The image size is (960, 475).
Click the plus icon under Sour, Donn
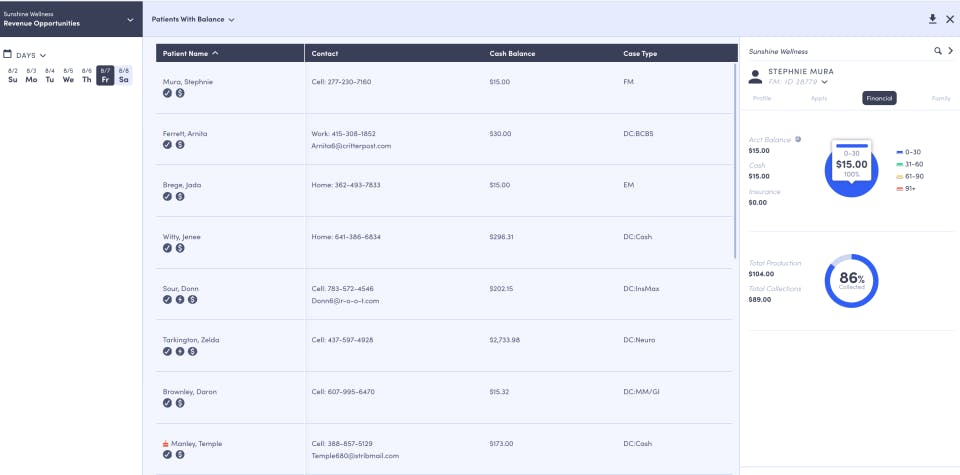pyautogui.click(x=180, y=299)
